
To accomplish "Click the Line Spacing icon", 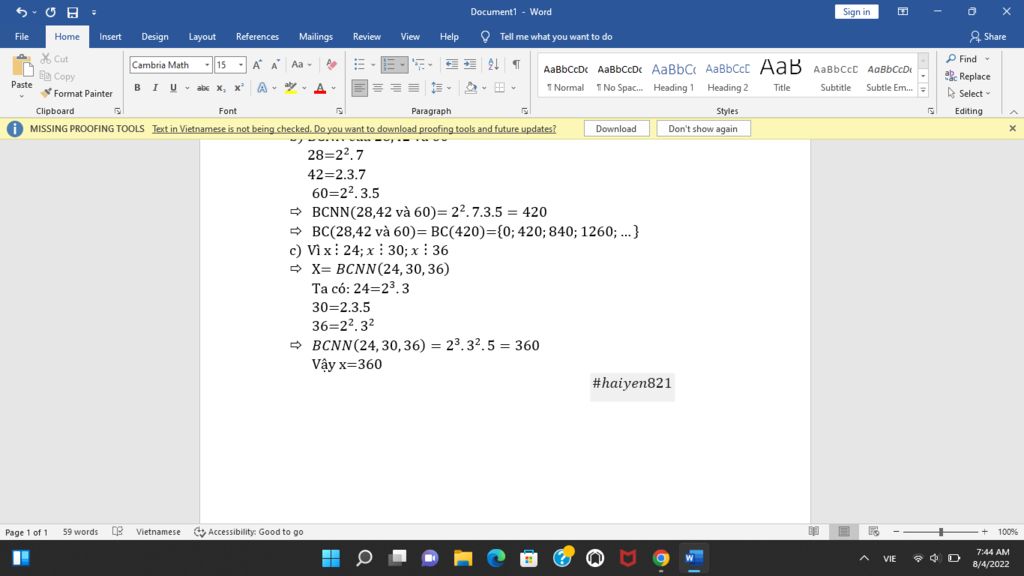I will (437, 88).
